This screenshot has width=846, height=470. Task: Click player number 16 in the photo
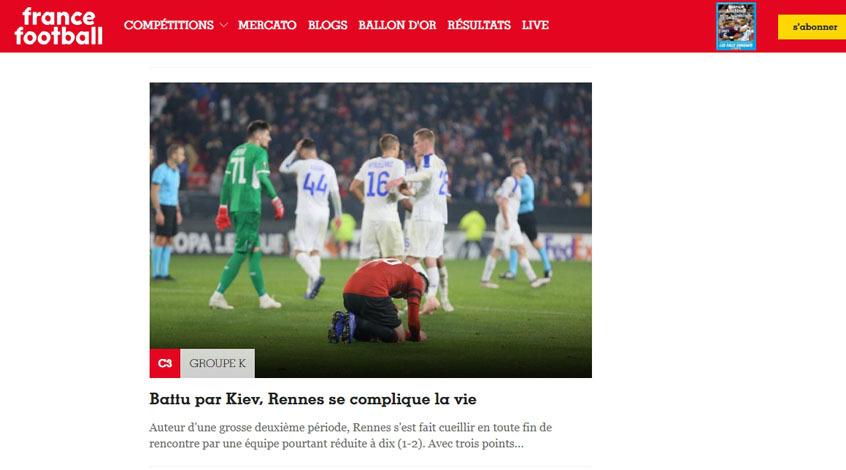pyautogui.click(x=379, y=197)
